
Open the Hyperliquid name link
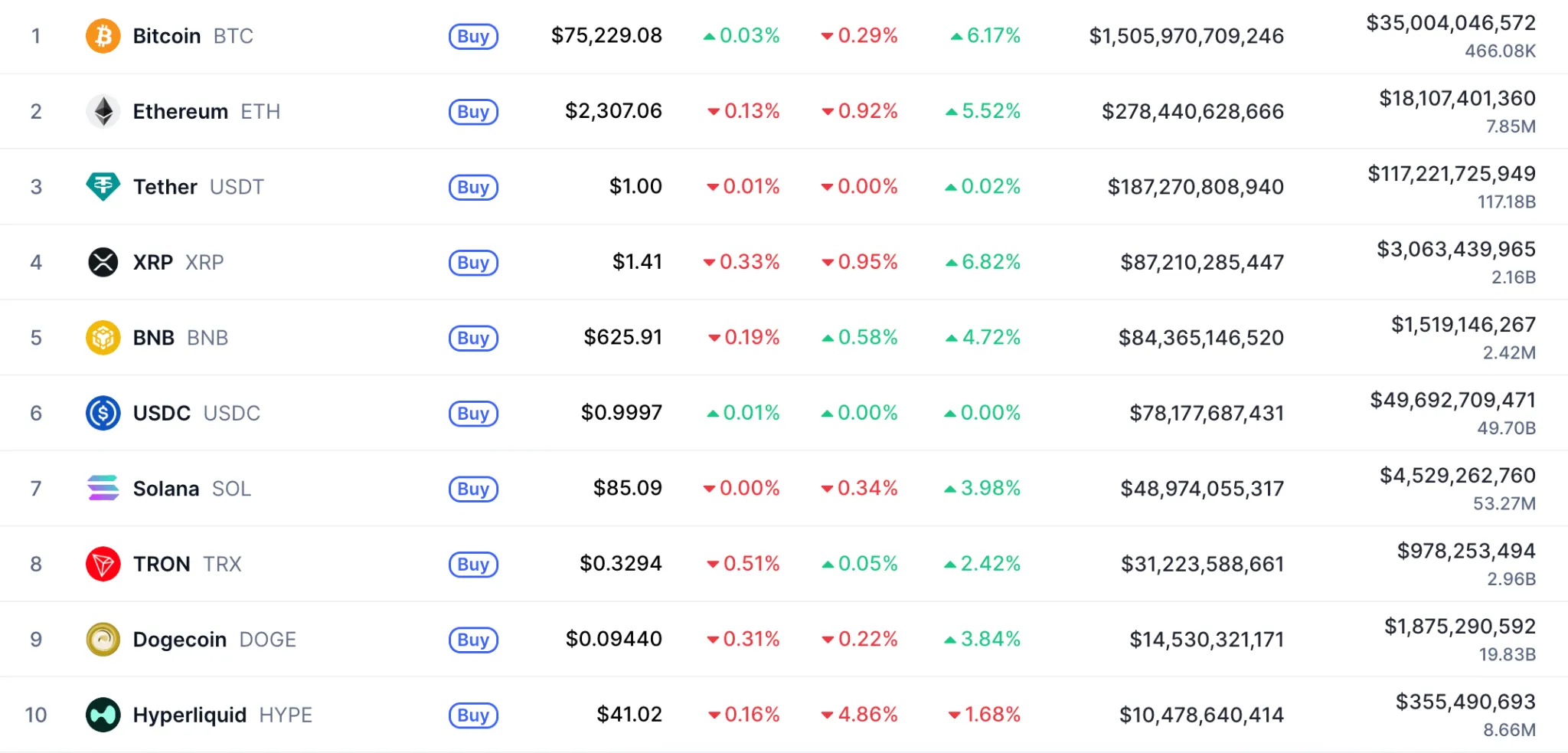[189, 715]
